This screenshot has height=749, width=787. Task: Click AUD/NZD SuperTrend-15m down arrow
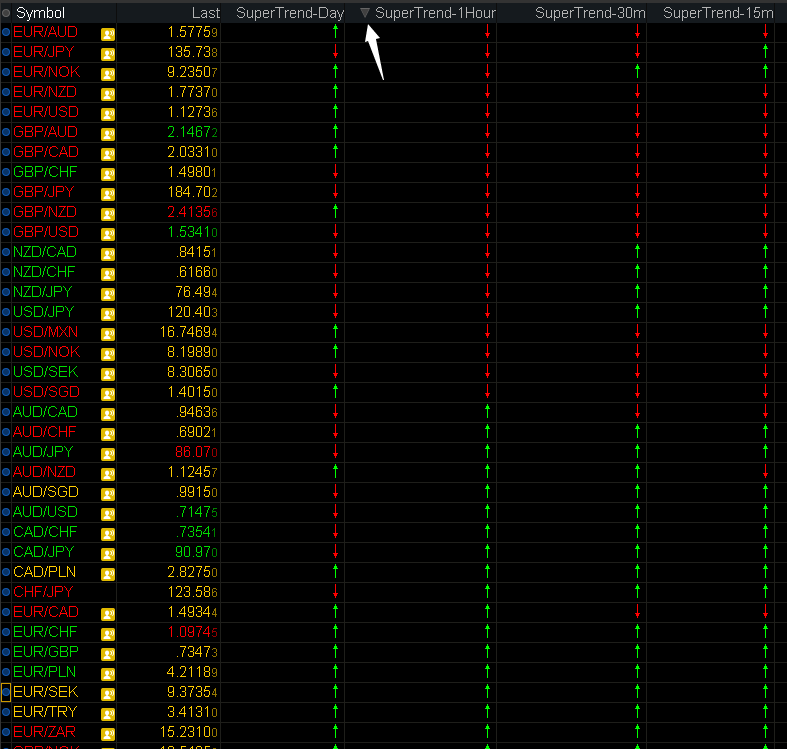765,472
